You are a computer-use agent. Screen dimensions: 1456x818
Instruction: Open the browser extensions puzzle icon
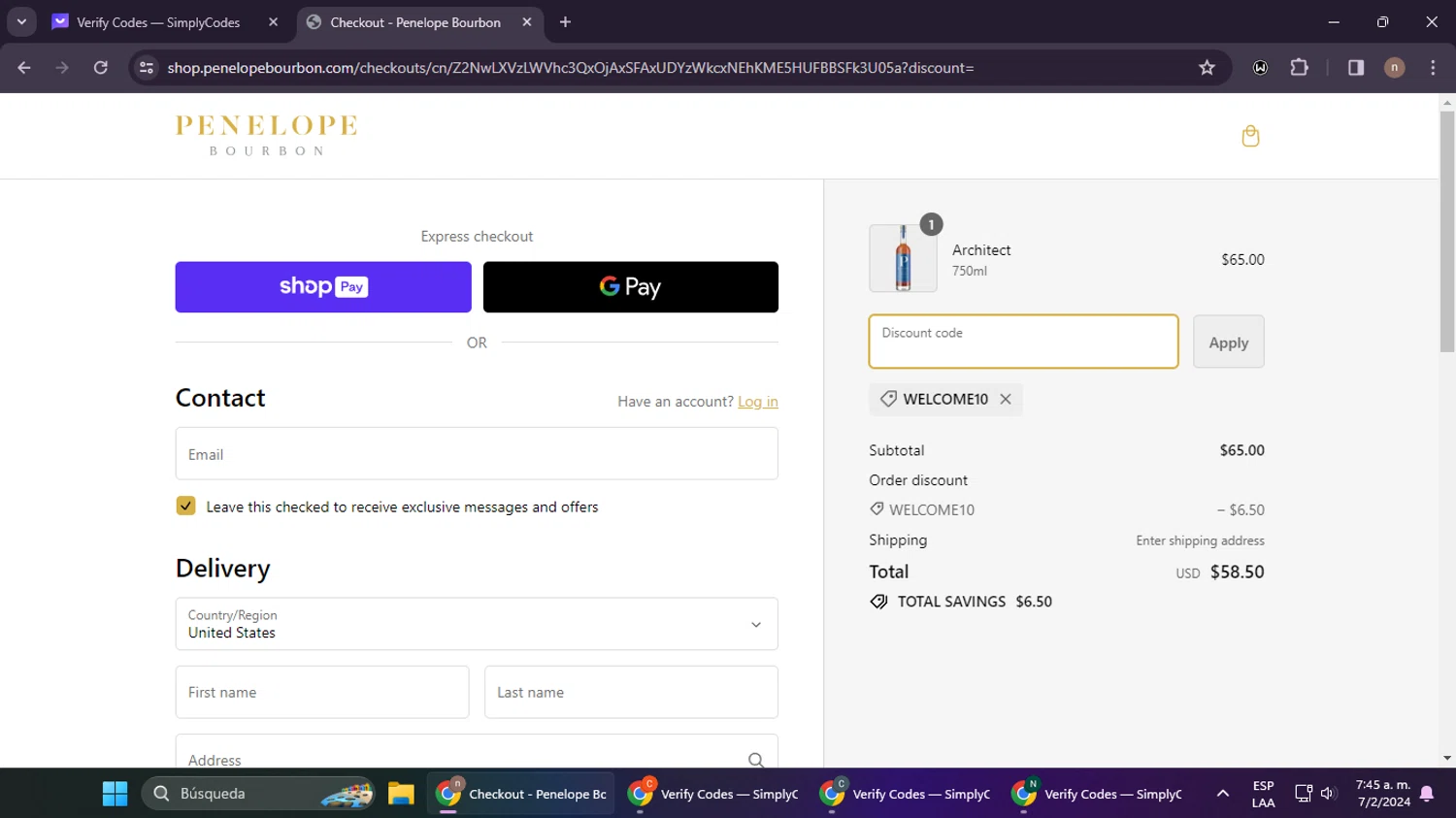coord(1299,68)
